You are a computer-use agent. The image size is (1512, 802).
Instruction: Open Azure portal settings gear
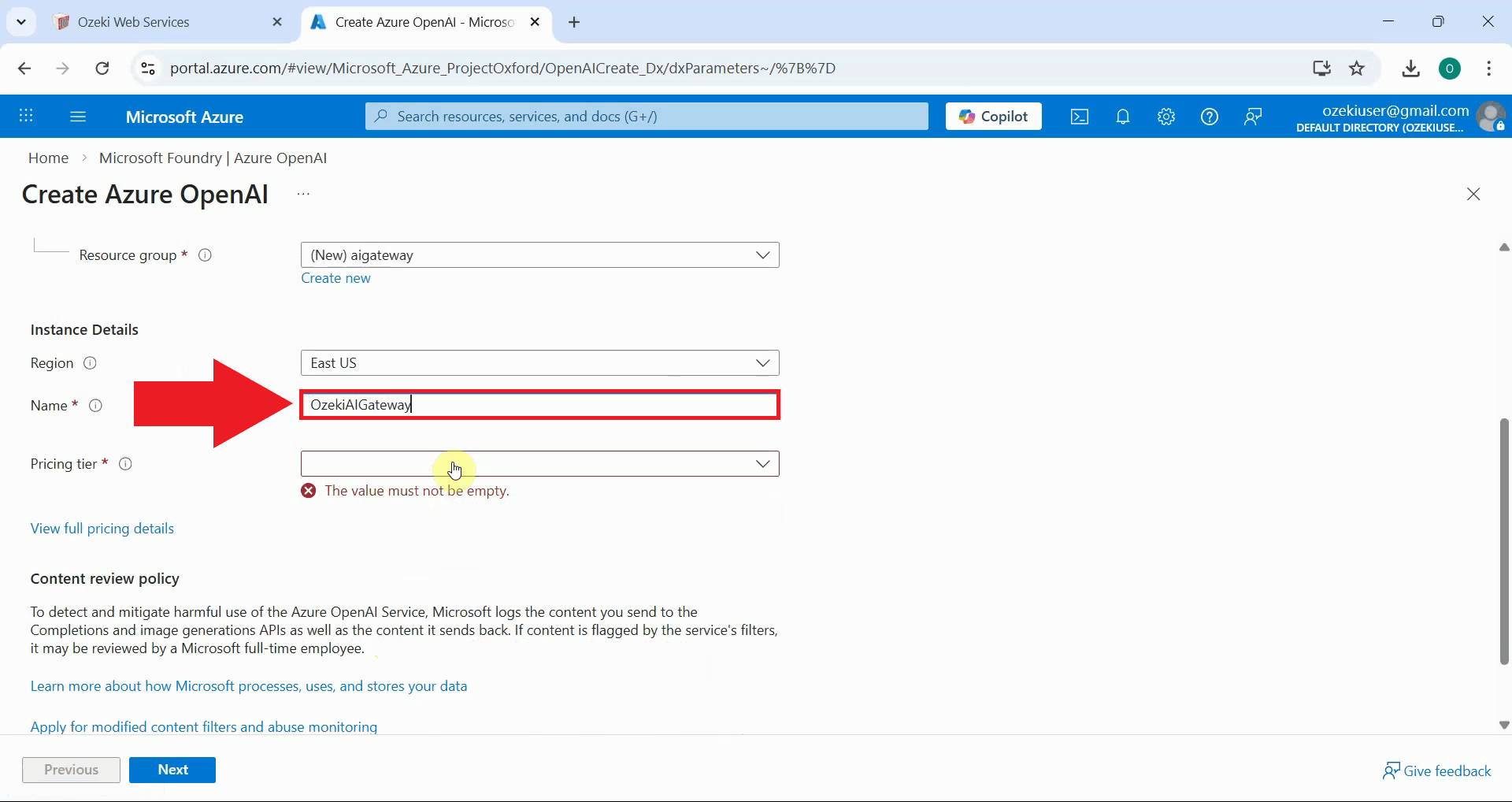coord(1165,116)
